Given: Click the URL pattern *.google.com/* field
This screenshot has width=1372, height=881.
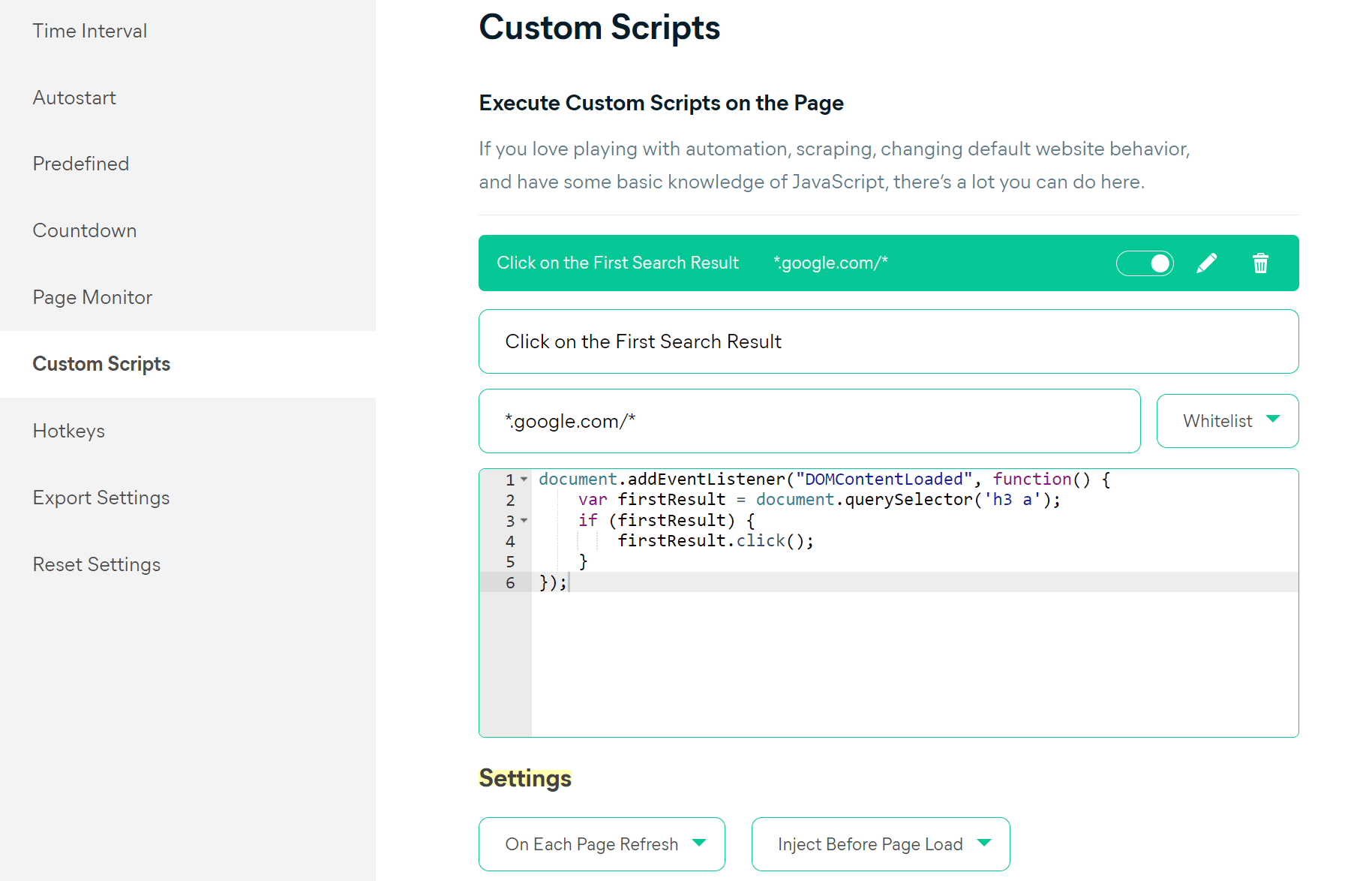Looking at the screenshot, I should click(809, 421).
